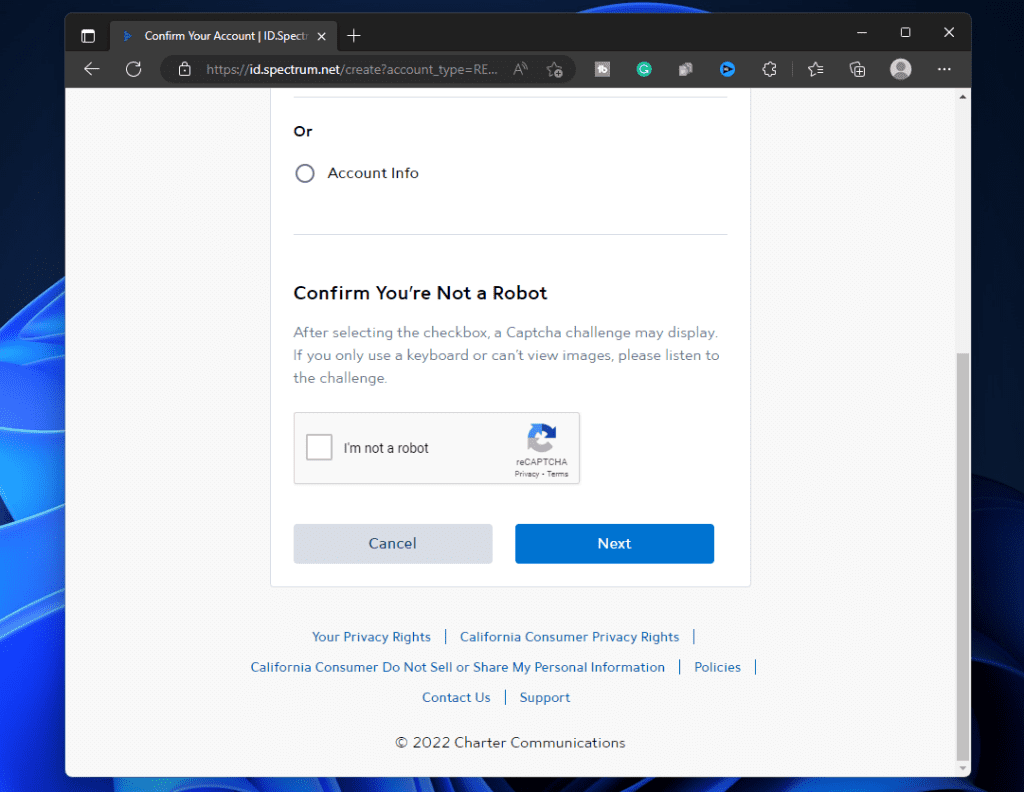Image resolution: width=1024 pixels, height=792 pixels.
Task: Open the Your Privacy Rights link
Action: [x=371, y=637]
